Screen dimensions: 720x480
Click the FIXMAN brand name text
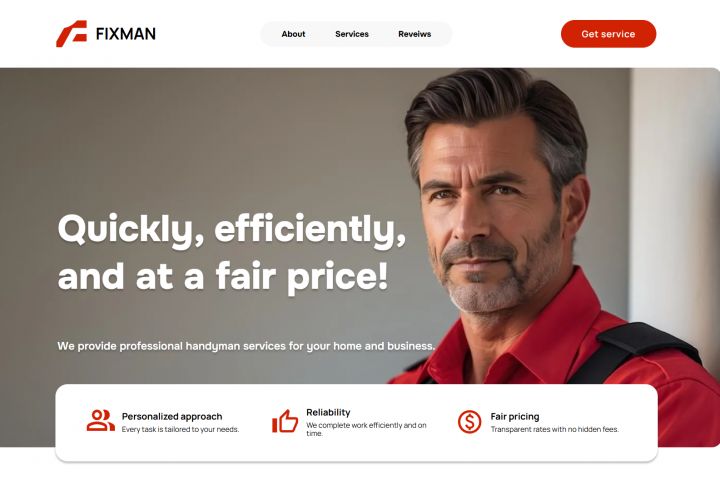click(126, 34)
